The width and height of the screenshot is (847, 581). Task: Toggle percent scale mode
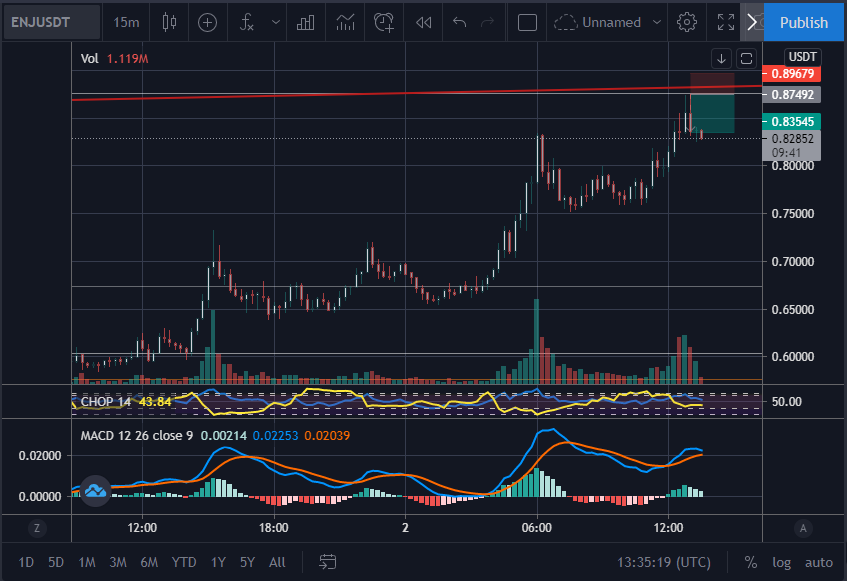tap(750, 562)
